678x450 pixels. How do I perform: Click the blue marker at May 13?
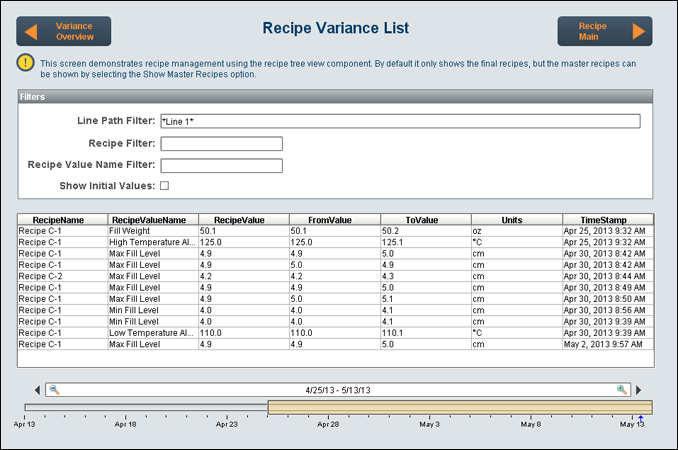[640, 416]
